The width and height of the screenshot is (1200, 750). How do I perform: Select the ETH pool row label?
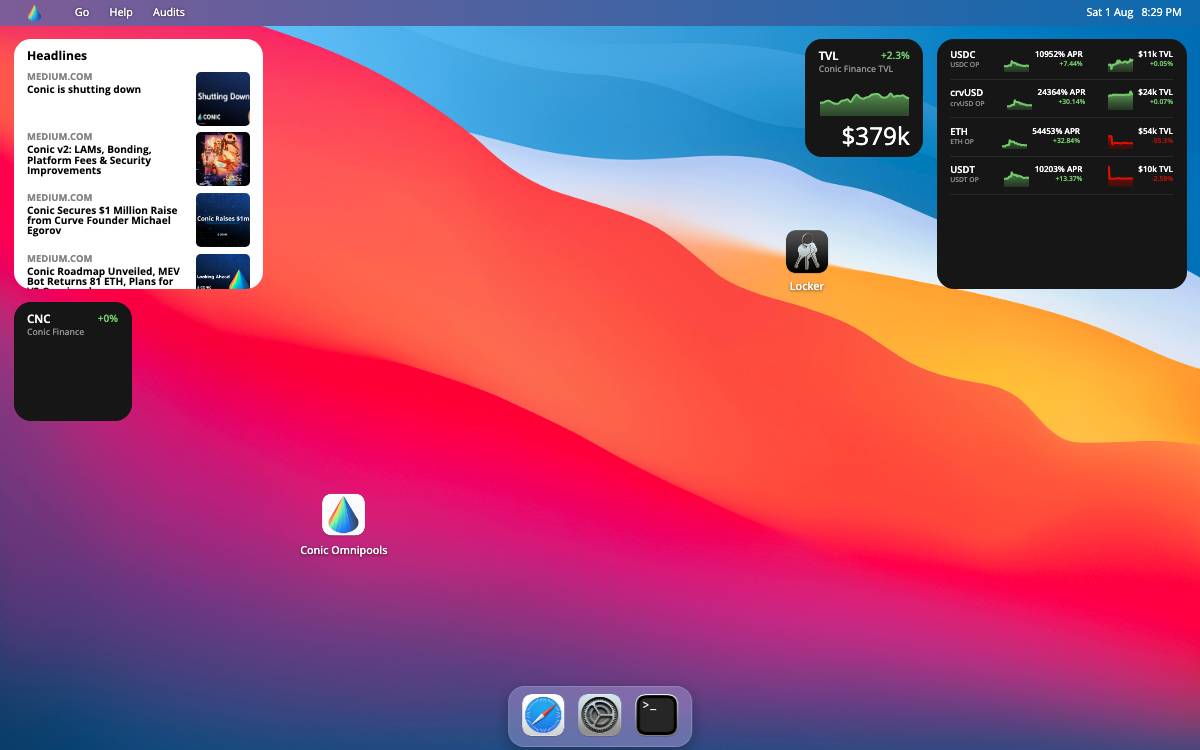(x=959, y=131)
